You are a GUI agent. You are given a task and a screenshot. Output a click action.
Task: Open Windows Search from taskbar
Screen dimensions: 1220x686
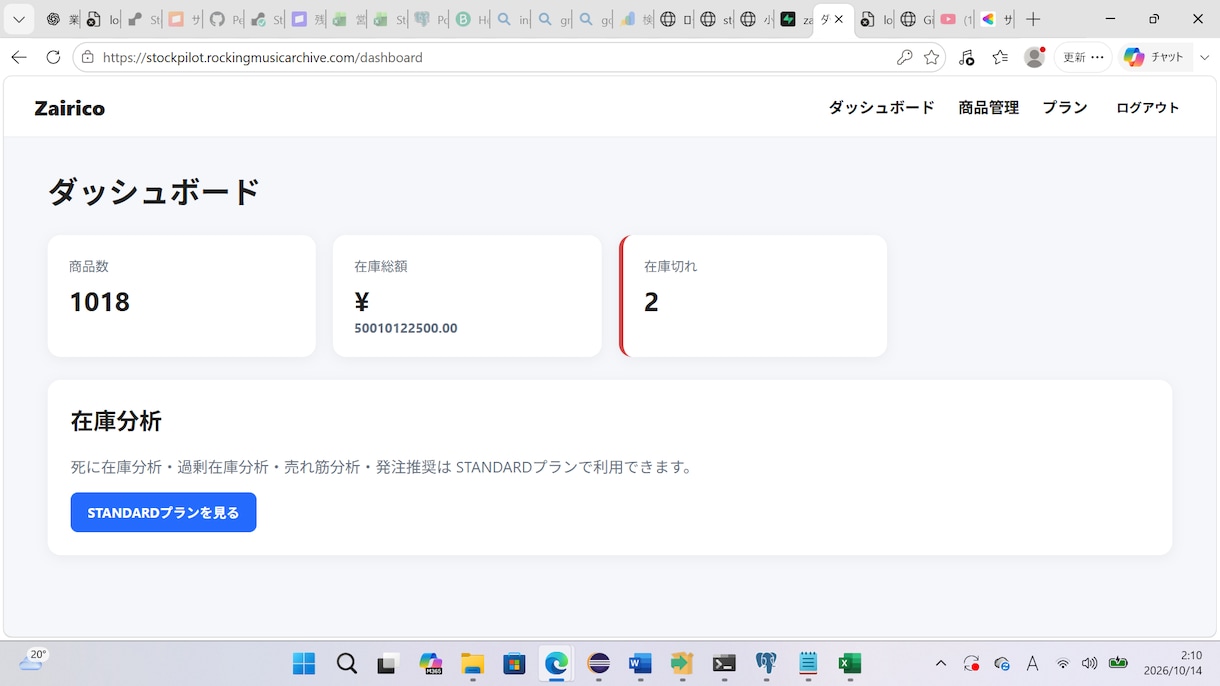pyautogui.click(x=346, y=663)
